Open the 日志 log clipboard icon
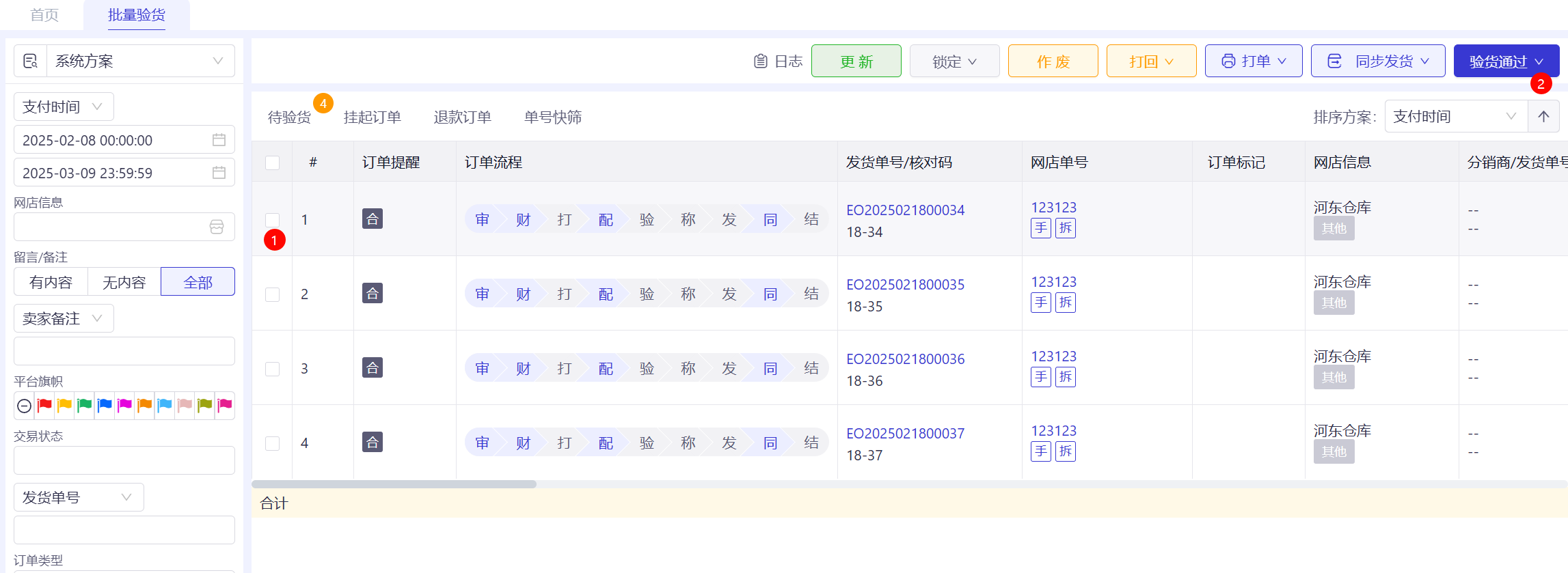 (760, 61)
